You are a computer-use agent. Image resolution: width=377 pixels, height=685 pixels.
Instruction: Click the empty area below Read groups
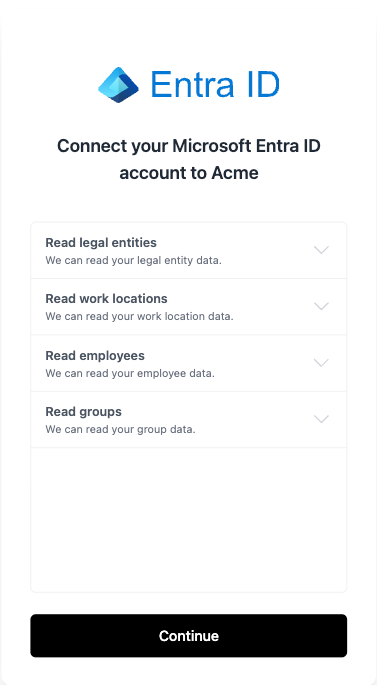pos(189,520)
